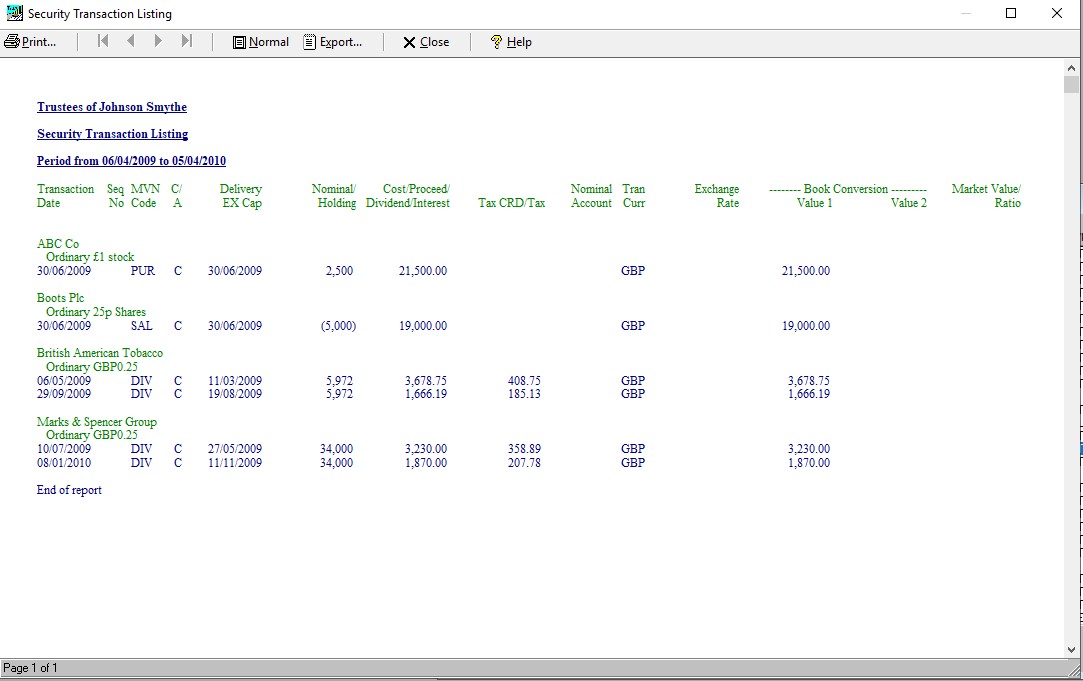
Task: Click the 207.78 tax credit value
Action: (524, 463)
